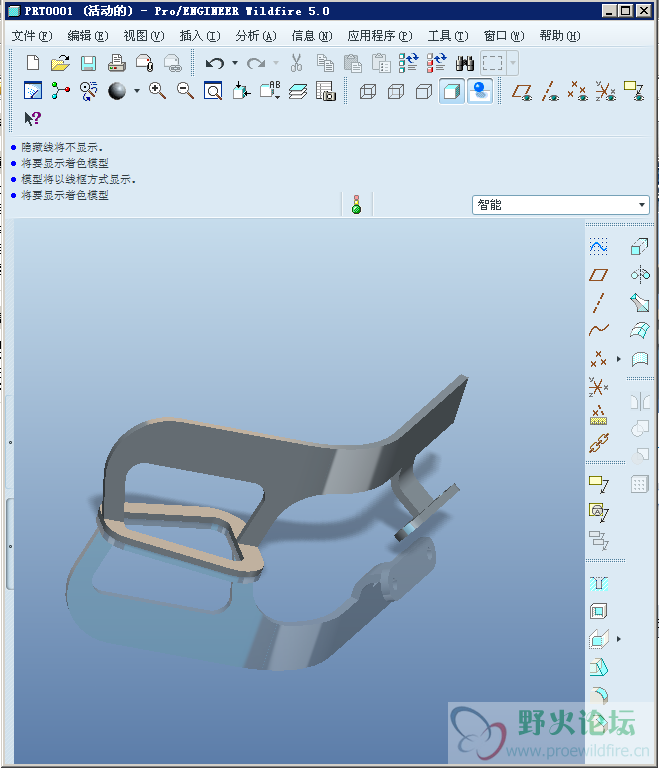Image resolution: width=659 pixels, height=769 pixels.
Task: Select the Rib tool
Action: (x=598, y=639)
